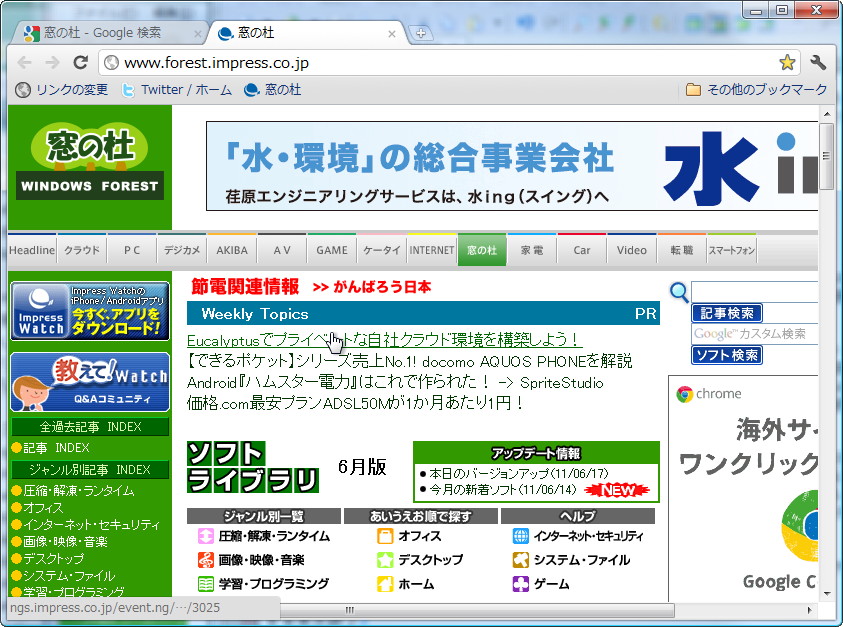The width and height of the screenshot is (843, 627).
Task: Open the INTERNET category tab
Action: (x=432, y=249)
